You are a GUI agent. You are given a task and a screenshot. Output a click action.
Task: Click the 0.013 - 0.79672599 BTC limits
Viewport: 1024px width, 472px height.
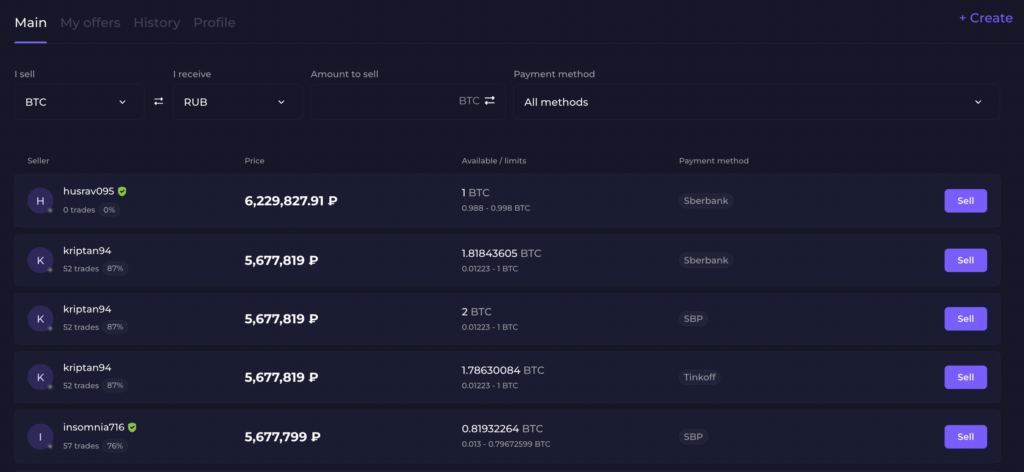coord(506,444)
